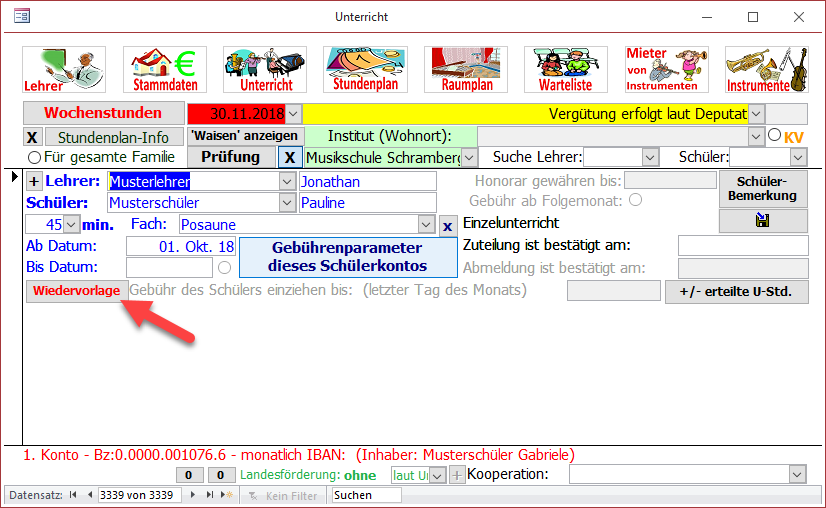Open Gebührenparameter dieses Schülerkontos
This screenshot has height=508, width=826.
coord(347,257)
